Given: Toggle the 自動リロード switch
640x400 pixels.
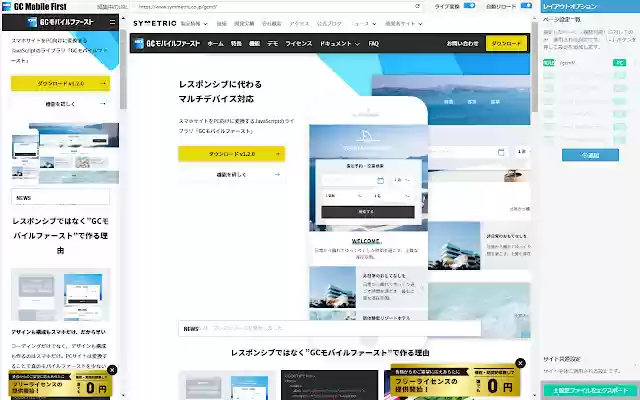Looking at the screenshot, I should 527,6.
